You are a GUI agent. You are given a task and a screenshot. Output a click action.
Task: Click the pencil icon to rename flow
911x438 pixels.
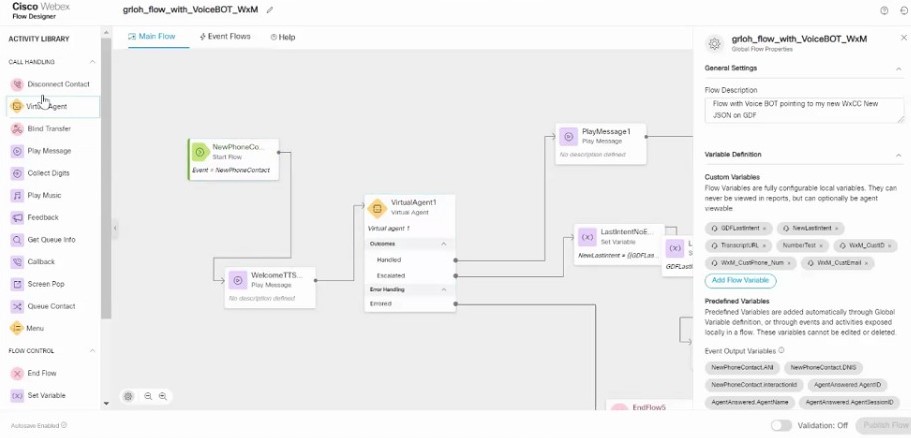[x=270, y=10]
